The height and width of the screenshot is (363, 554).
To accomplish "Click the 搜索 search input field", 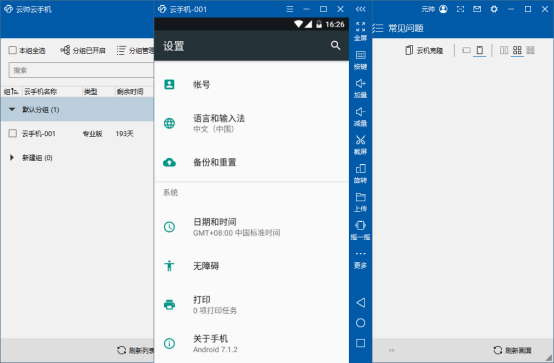I will (81, 70).
